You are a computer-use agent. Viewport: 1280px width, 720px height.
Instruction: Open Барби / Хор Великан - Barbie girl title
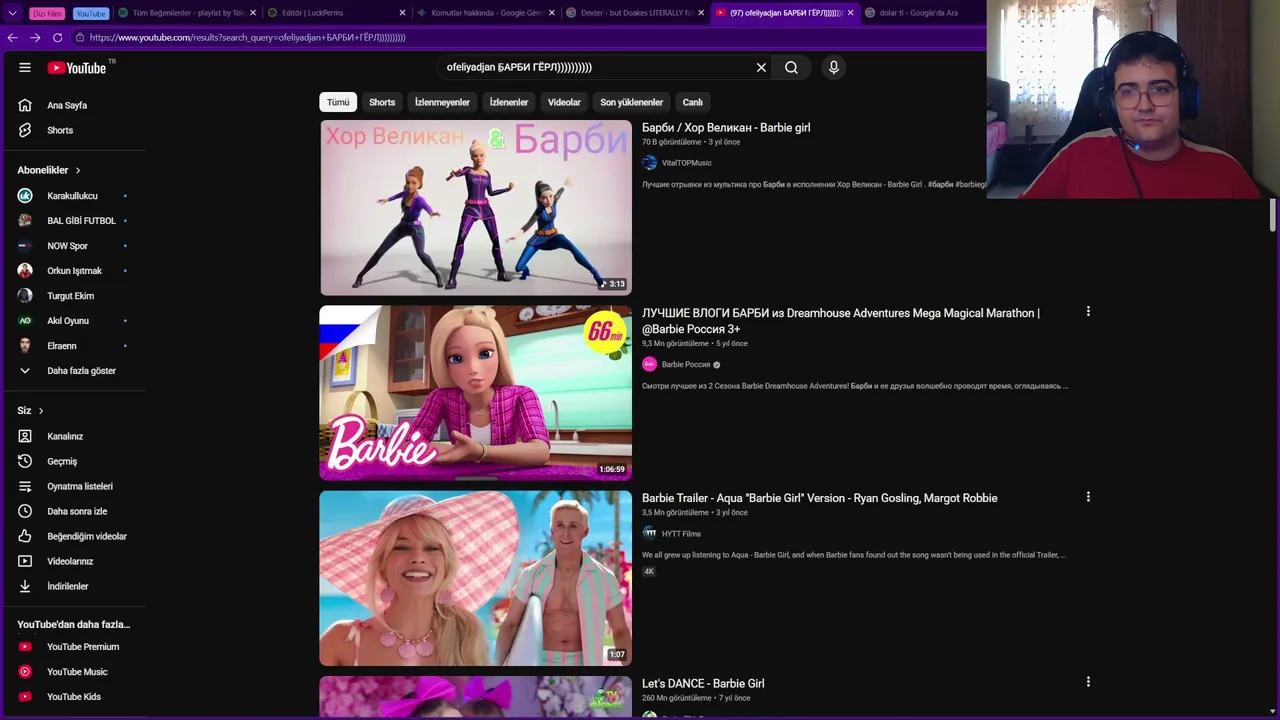[x=726, y=128]
